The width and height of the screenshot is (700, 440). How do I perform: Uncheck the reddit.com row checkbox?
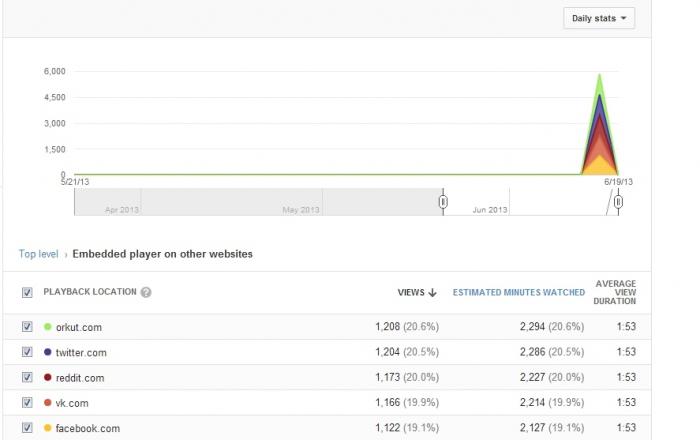point(27,378)
